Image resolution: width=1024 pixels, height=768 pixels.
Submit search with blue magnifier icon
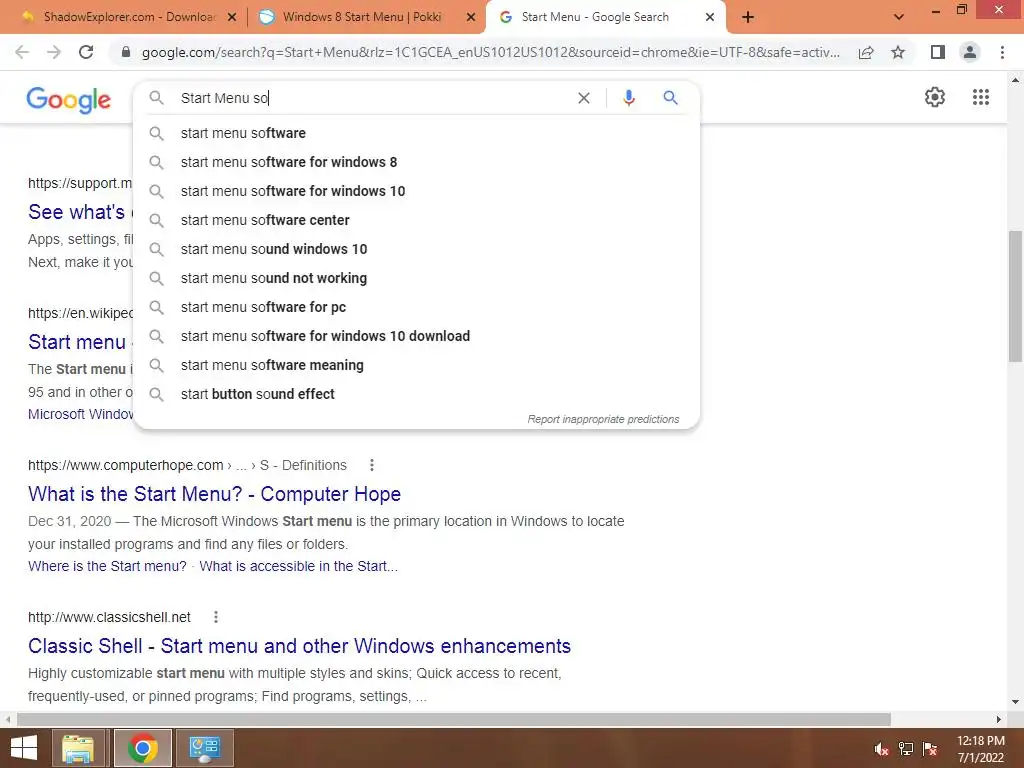pos(670,98)
